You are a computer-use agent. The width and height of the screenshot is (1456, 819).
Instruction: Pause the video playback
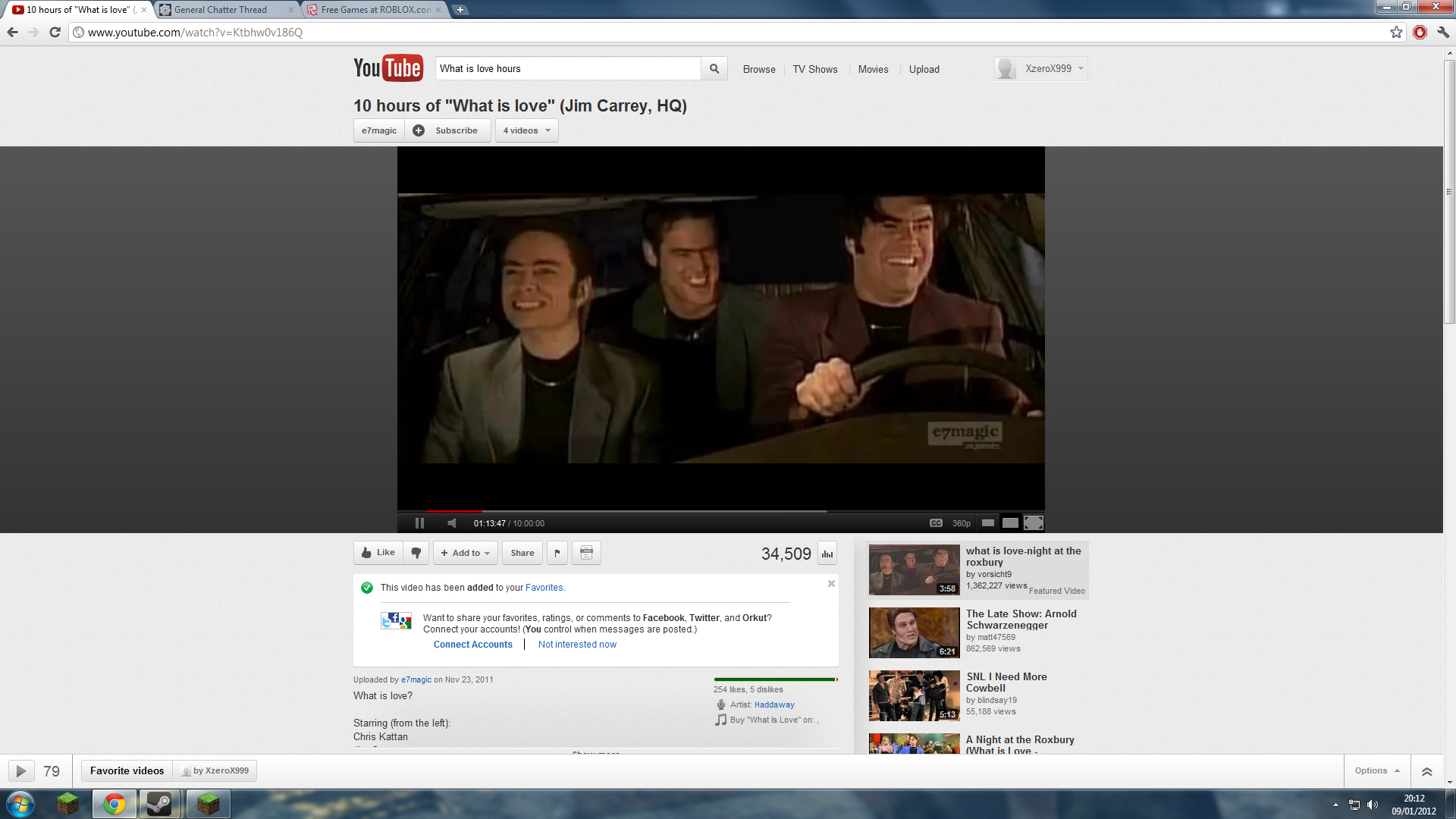tap(419, 523)
